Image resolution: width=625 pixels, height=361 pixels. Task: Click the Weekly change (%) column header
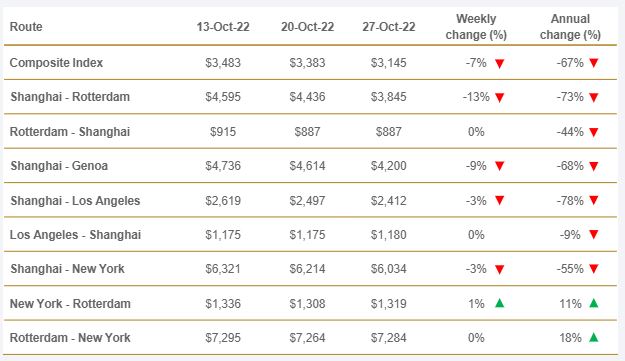pos(476,27)
